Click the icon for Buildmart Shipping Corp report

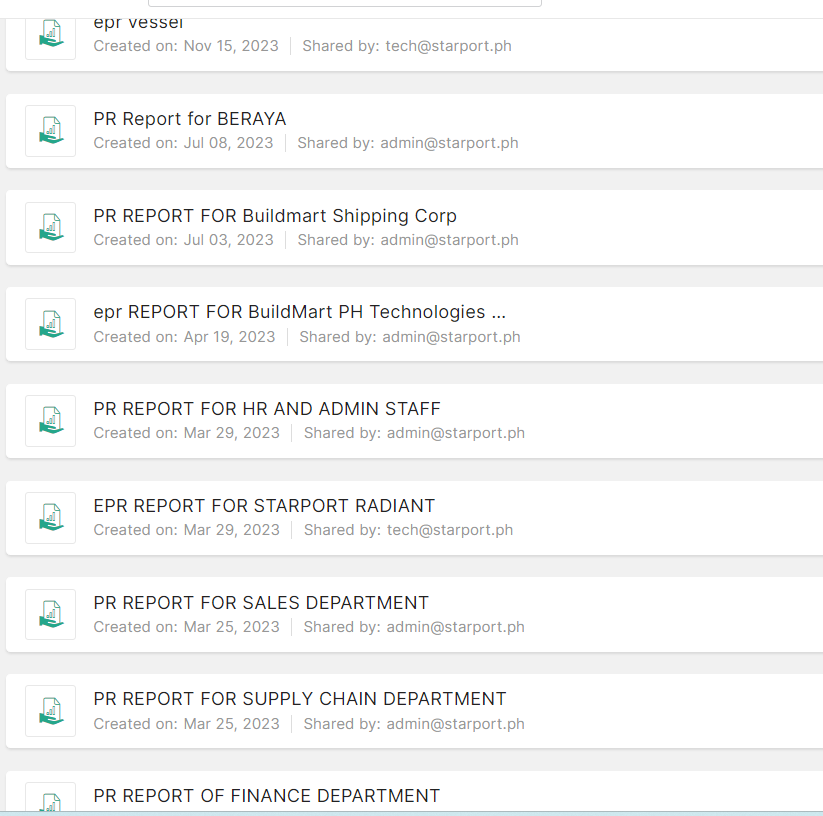click(50, 228)
